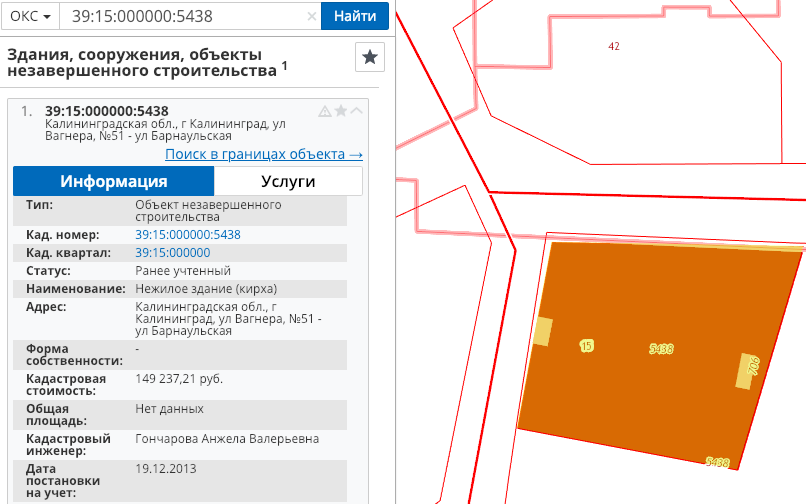
Task: Star result 39:15:000000:5438 as favorite
Action: click(341, 111)
